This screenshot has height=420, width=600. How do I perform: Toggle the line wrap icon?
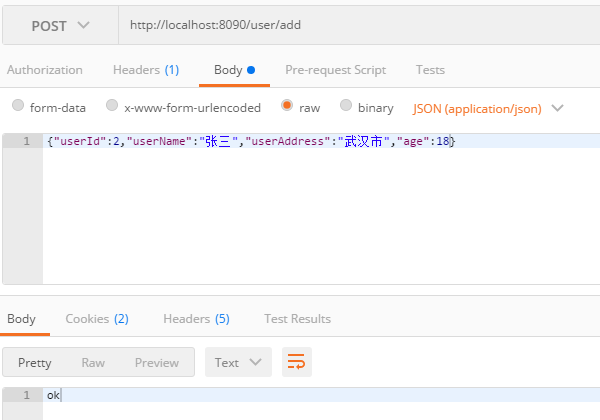pyautogui.click(x=297, y=362)
